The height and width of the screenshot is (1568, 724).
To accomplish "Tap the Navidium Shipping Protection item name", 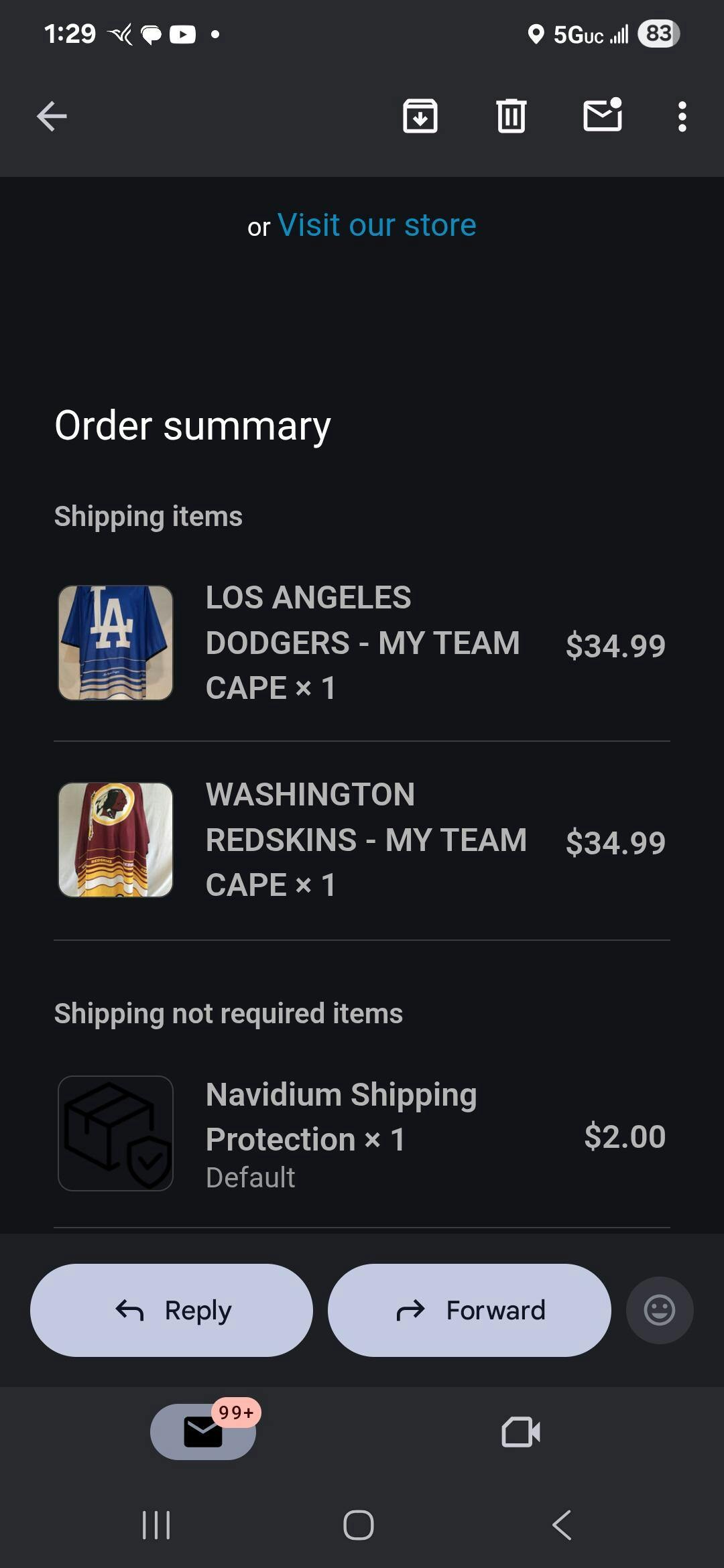I will pyautogui.click(x=341, y=1116).
